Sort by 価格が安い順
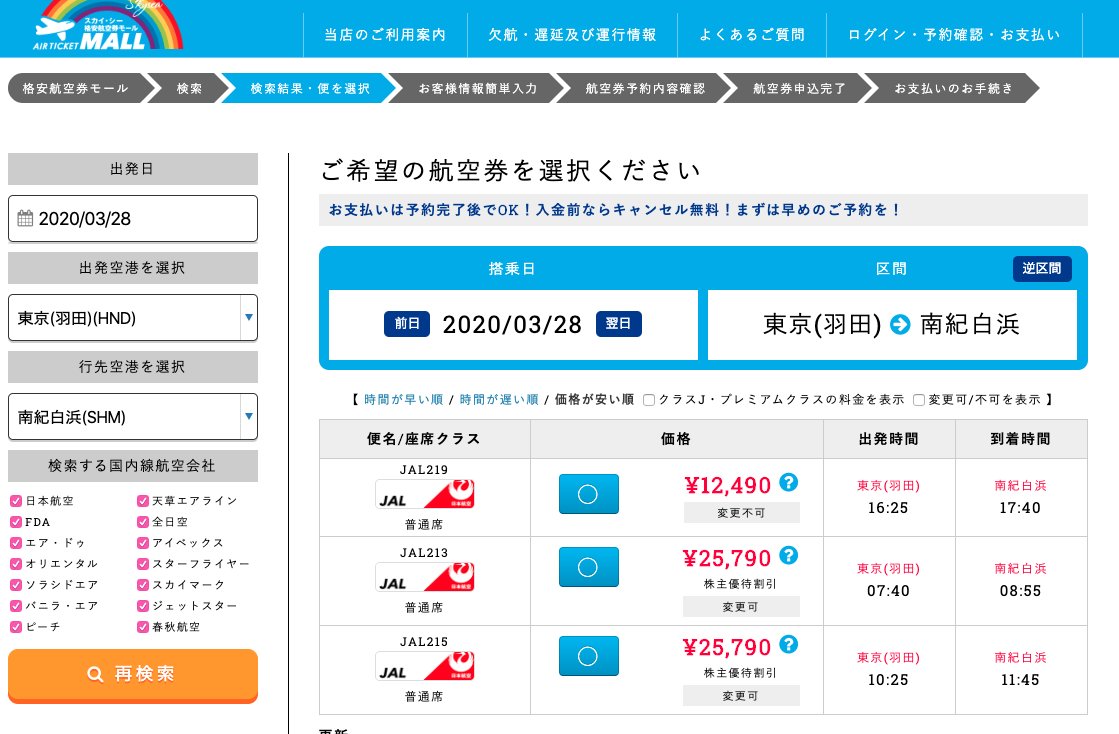The image size is (1119, 734). click(x=594, y=399)
